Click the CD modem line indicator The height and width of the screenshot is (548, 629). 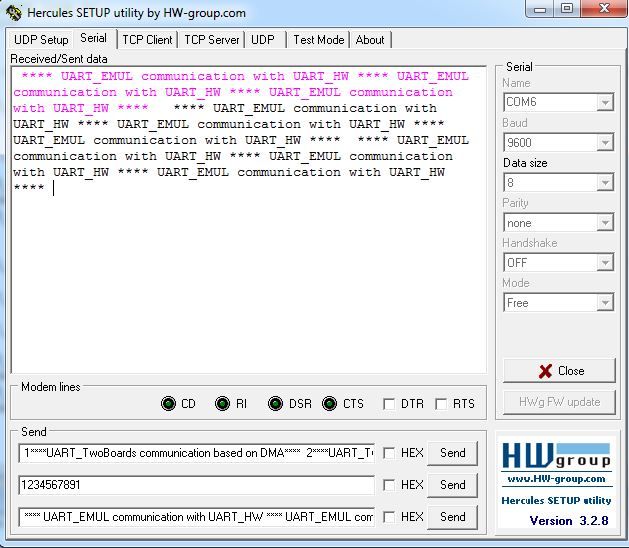(168, 403)
